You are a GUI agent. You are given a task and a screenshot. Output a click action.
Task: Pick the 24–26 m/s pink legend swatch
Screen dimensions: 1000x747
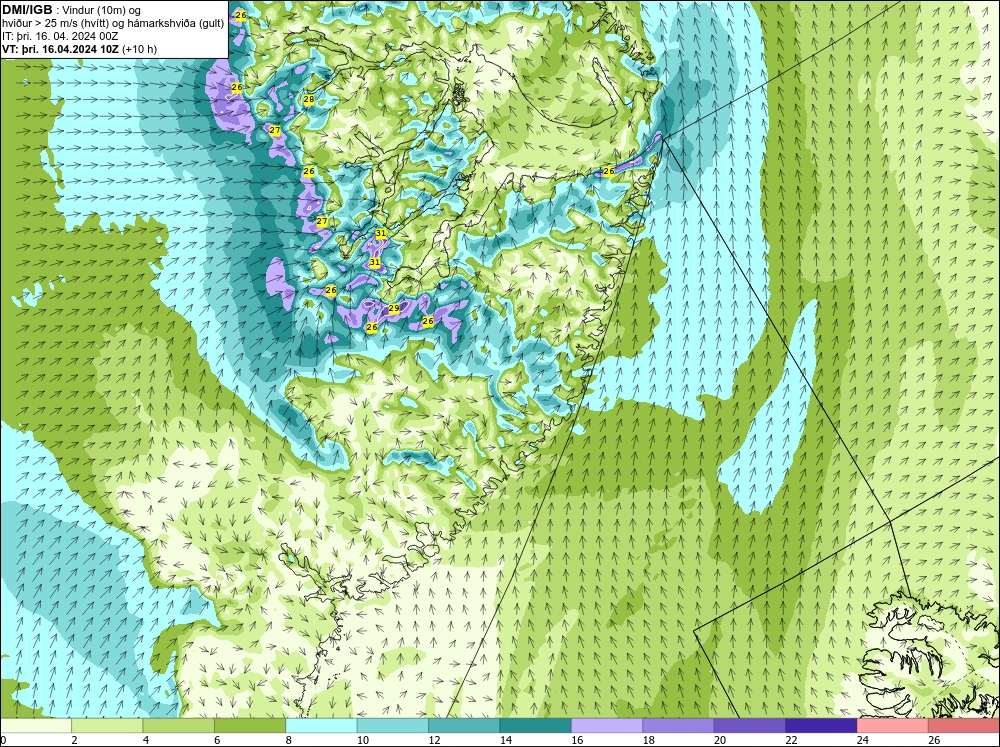click(893, 725)
